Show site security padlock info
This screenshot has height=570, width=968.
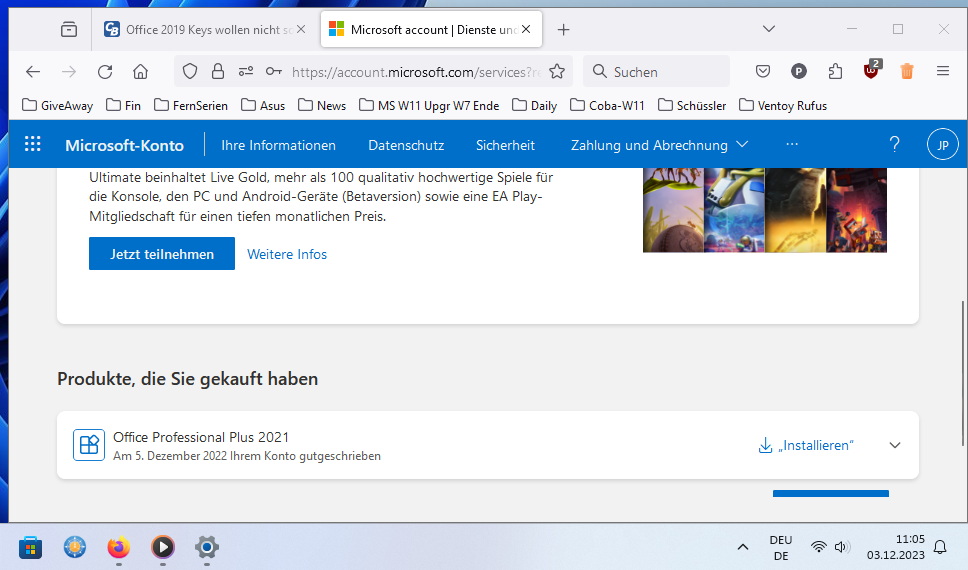click(x=218, y=72)
